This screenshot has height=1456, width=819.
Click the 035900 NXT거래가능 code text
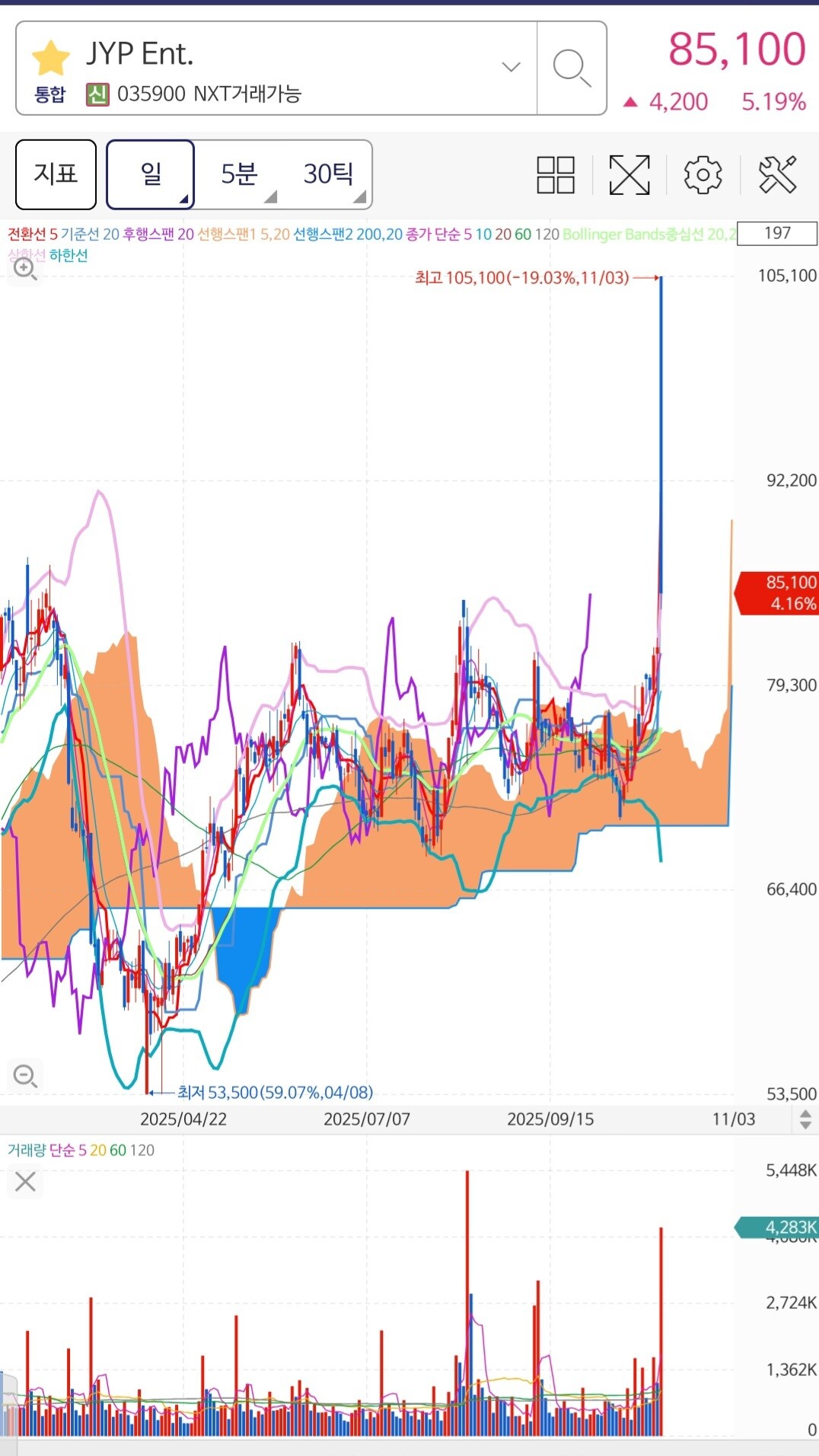pyautogui.click(x=209, y=94)
